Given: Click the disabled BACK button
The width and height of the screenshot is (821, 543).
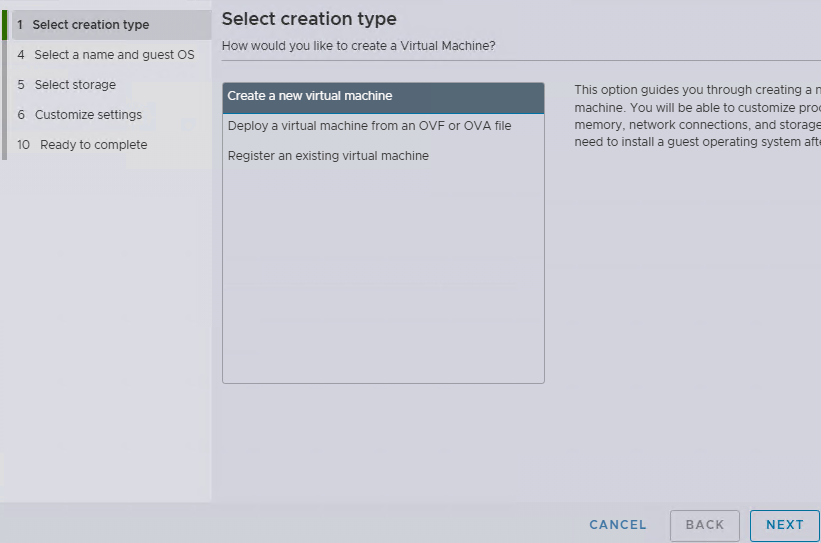Looking at the screenshot, I should pos(704,525).
